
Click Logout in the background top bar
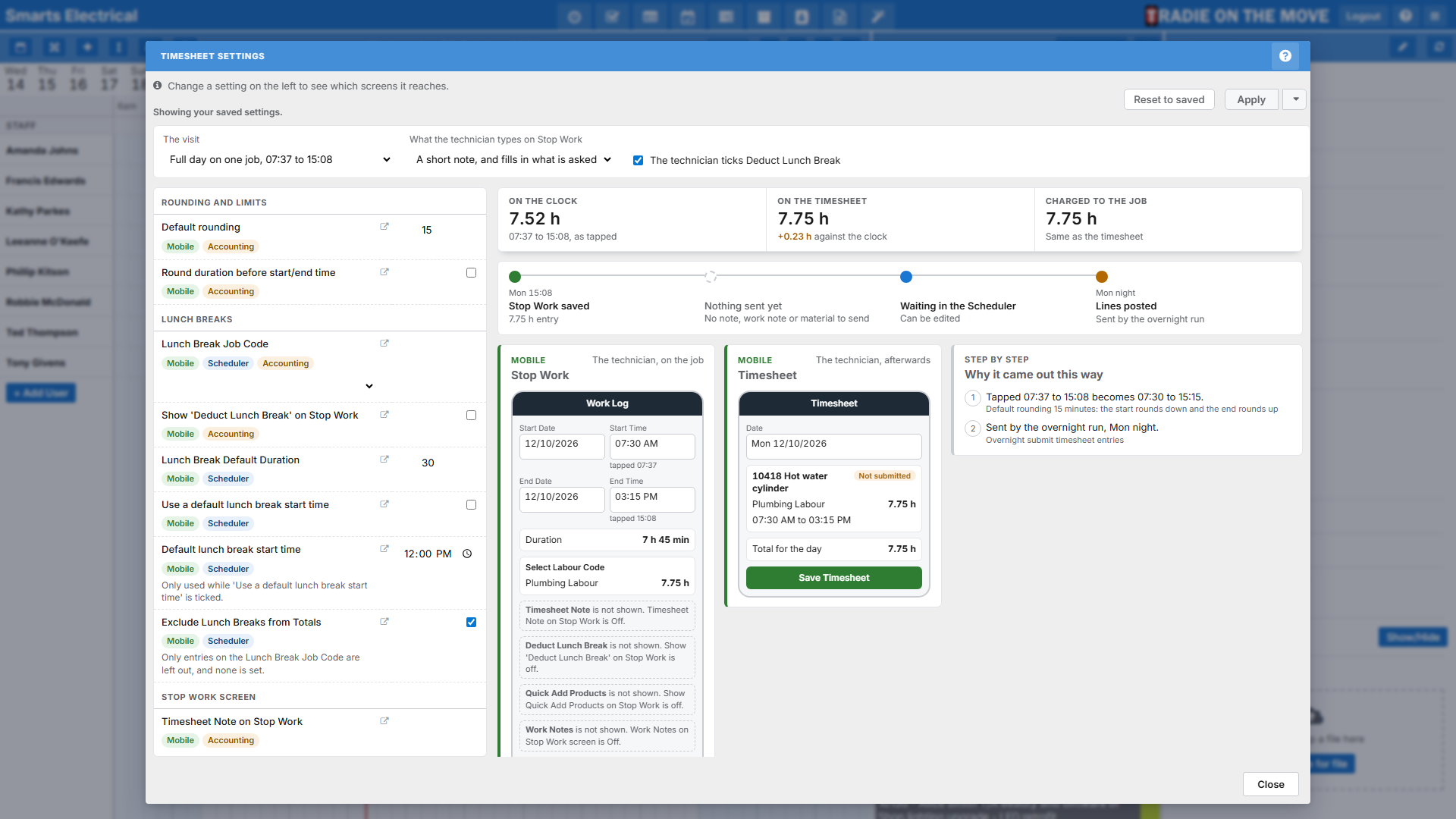pyautogui.click(x=1363, y=16)
